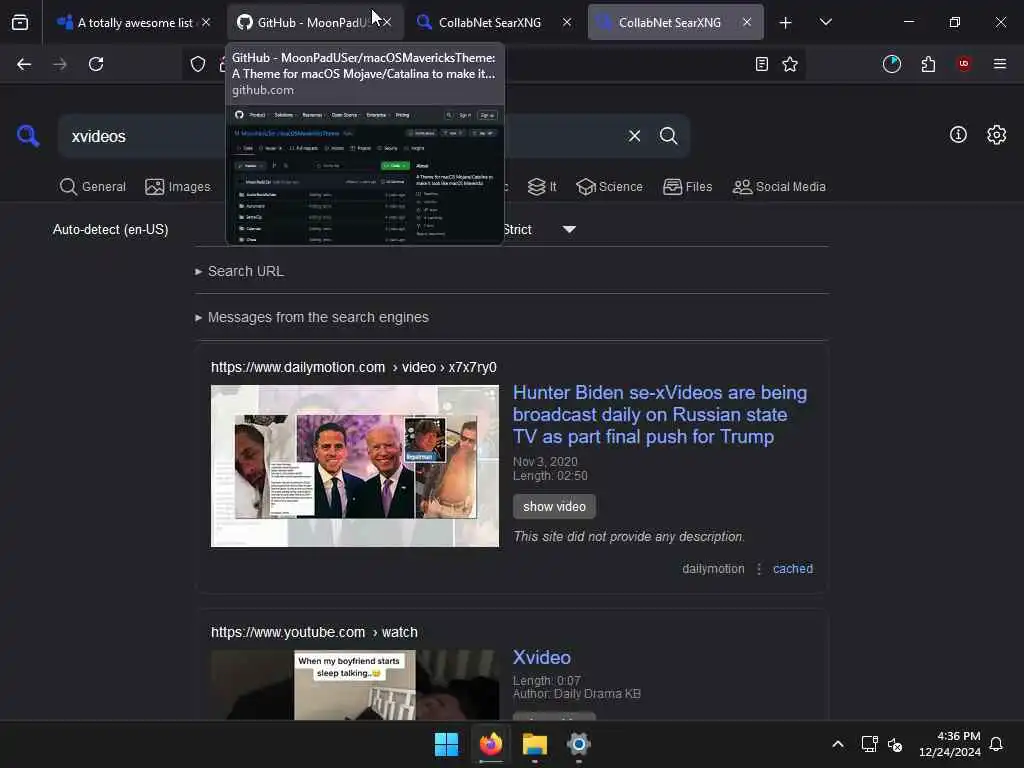
Task: Open the muted volume tray icon
Action: click(895, 744)
